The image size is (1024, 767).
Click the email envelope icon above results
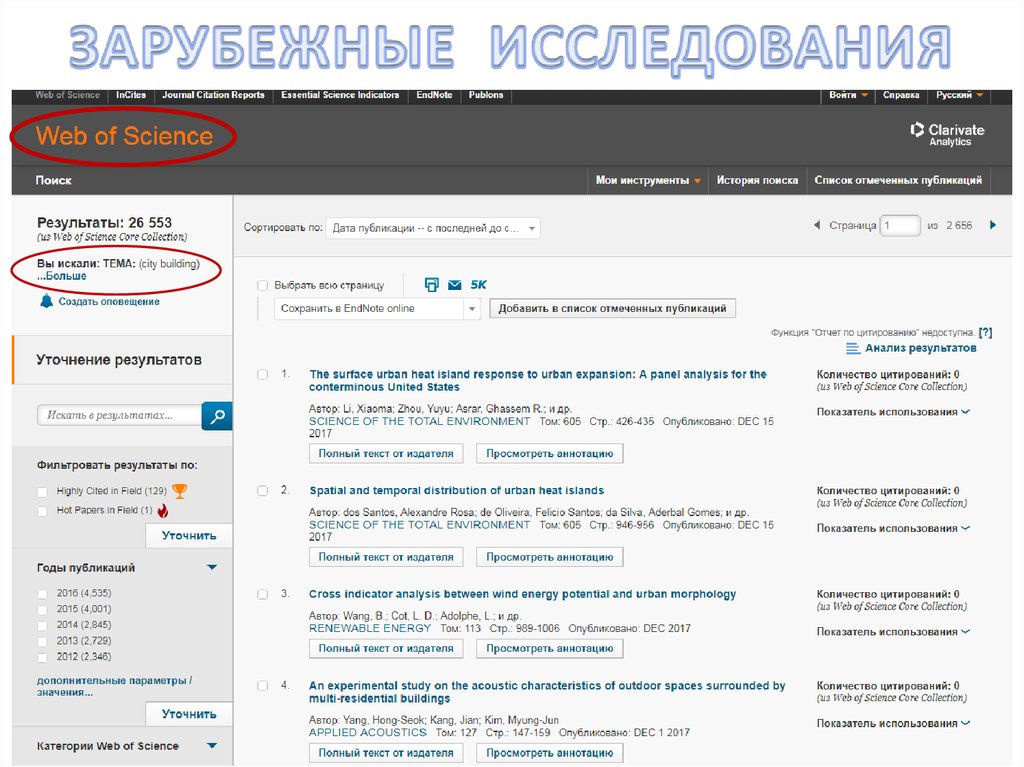click(x=455, y=285)
